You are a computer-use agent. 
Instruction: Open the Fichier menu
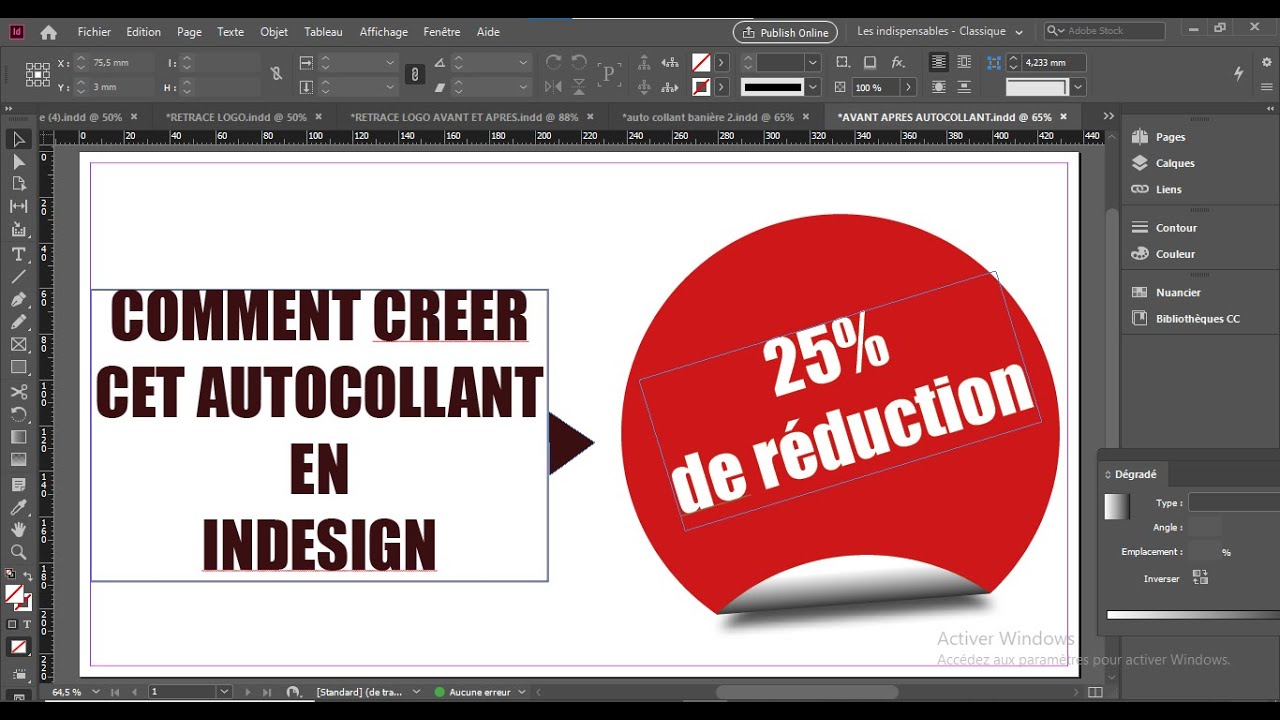[x=94, y=32]
